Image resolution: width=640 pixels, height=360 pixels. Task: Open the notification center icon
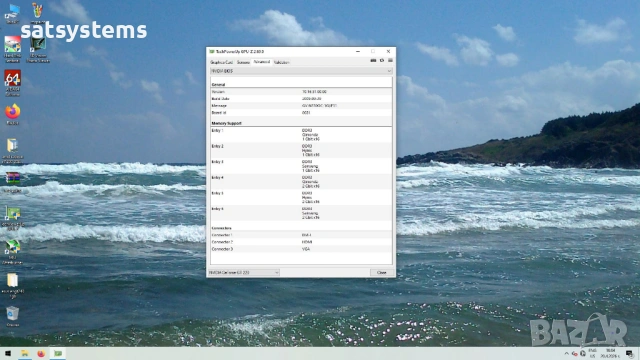point(629,353)
